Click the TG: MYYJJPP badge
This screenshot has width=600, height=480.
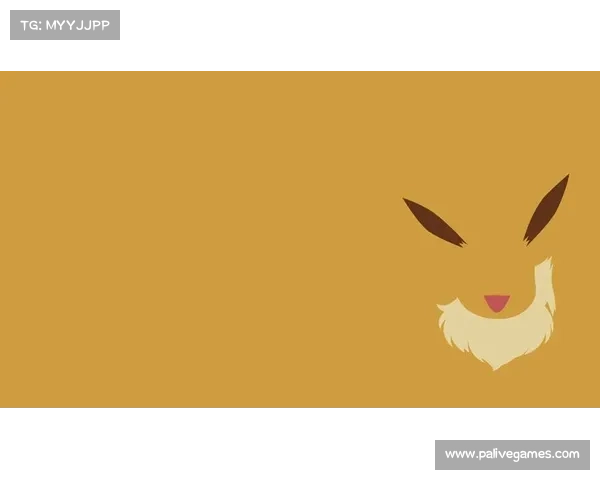(64, 25)
